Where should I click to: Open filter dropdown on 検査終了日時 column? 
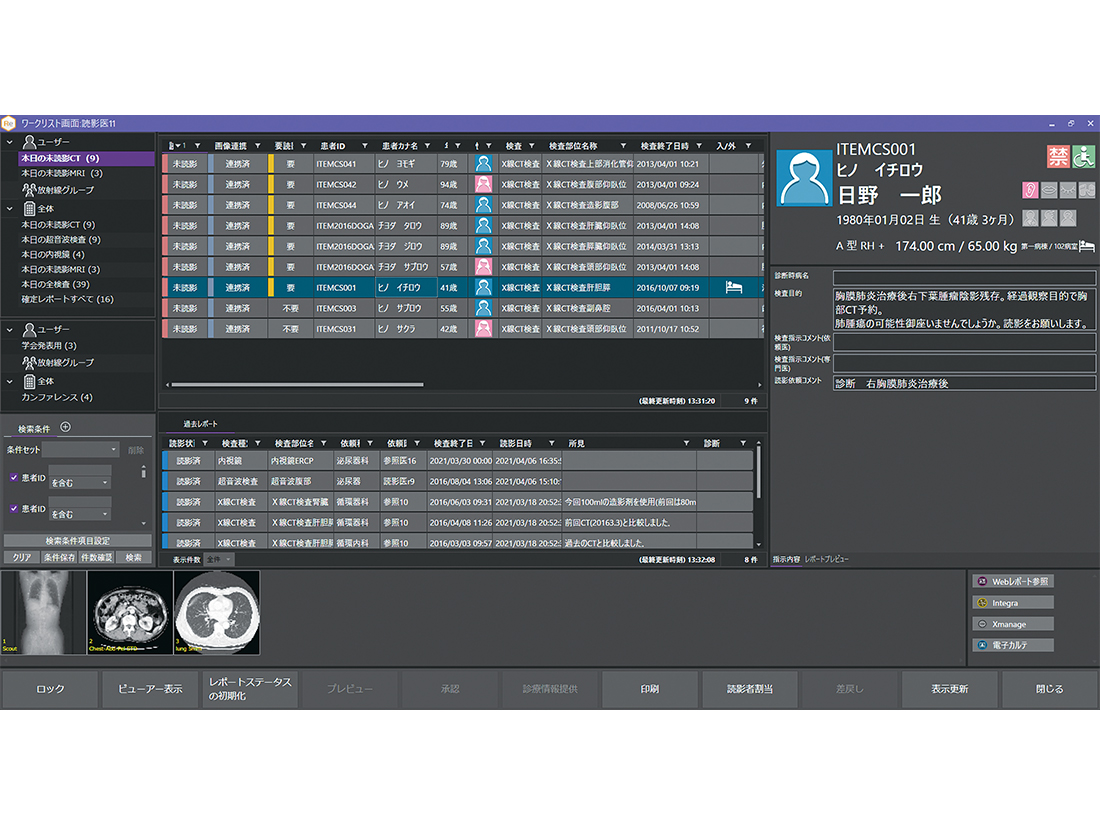[x=700, y=145]
